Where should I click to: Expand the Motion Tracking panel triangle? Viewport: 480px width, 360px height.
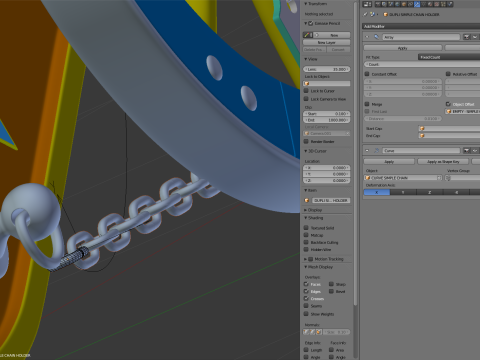305,259
